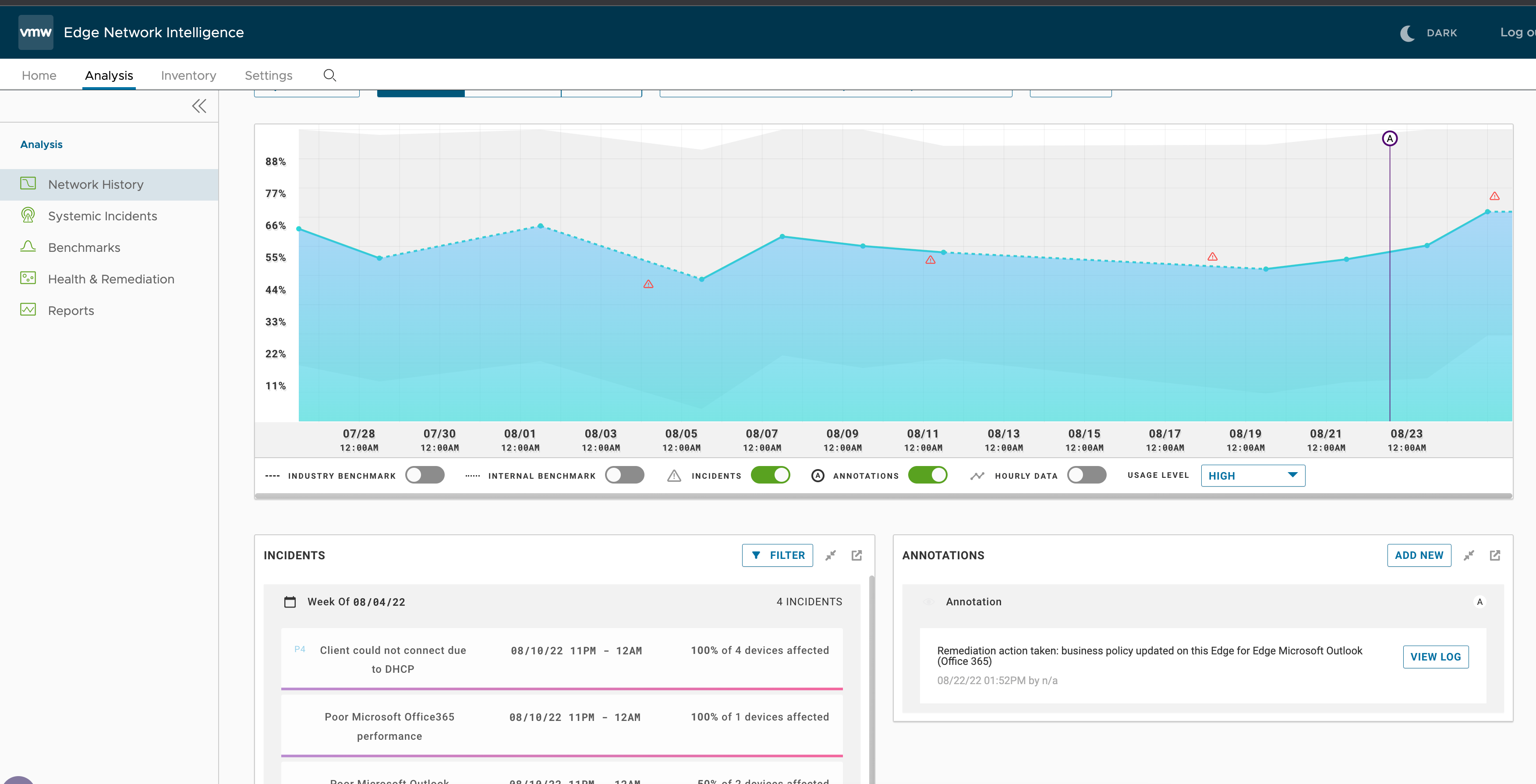The width and height of the screenshot is (1536, 784).
Task: Click the search icon in top navigation
Action: [329, 74]
